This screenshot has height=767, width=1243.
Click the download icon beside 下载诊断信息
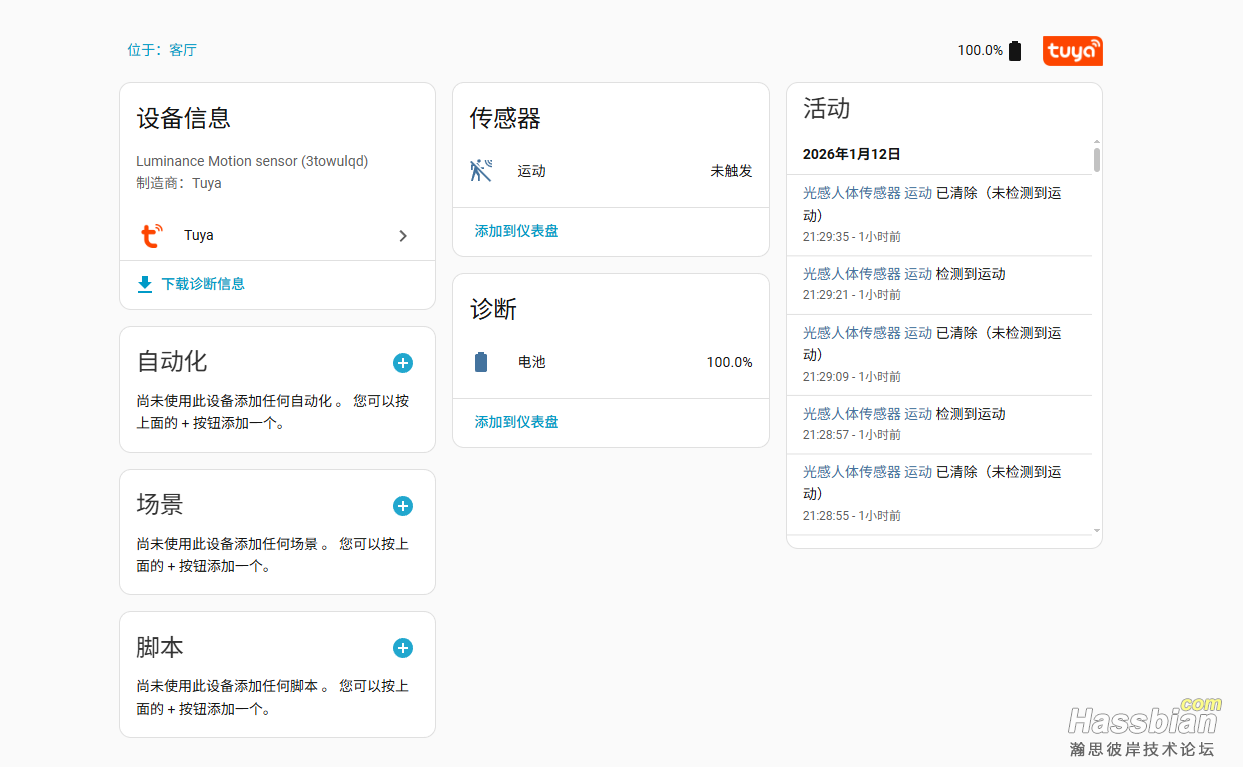(145, 284)
